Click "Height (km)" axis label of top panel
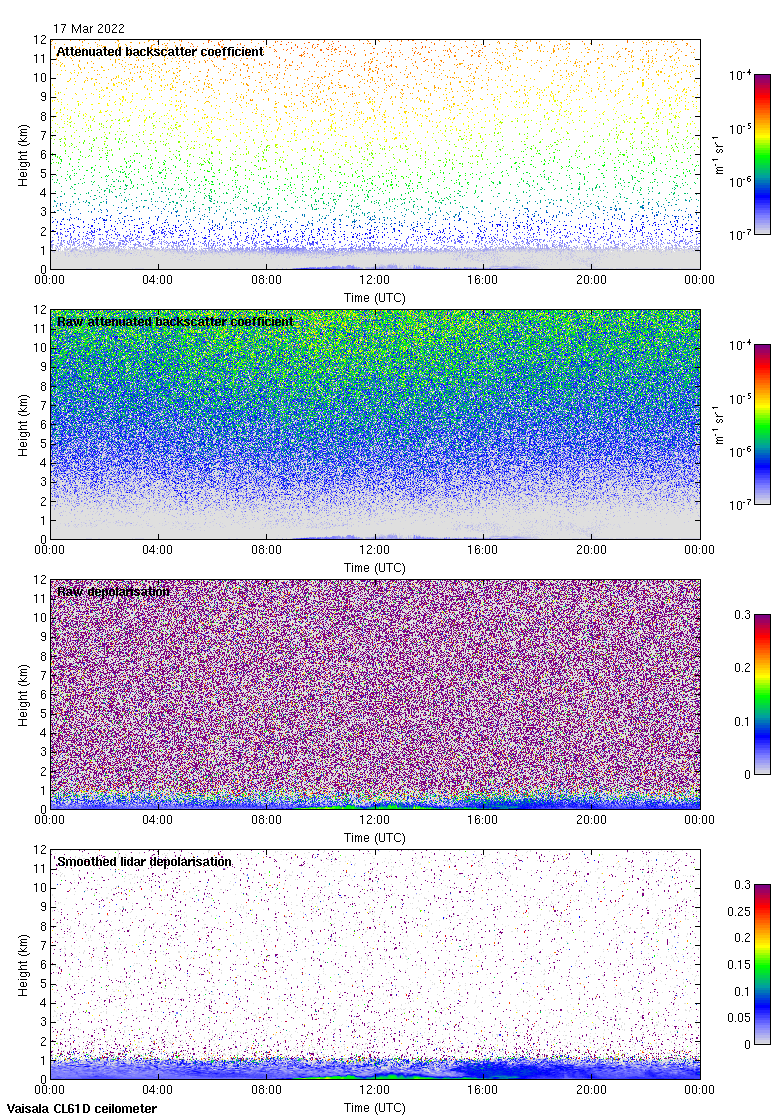Viewport: 780px width, 1120px height. click(23, 154)
